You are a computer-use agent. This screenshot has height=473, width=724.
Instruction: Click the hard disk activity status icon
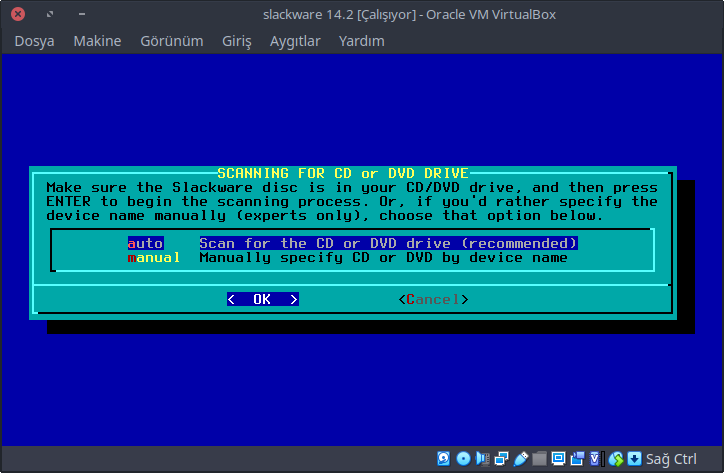pos(444,459)
